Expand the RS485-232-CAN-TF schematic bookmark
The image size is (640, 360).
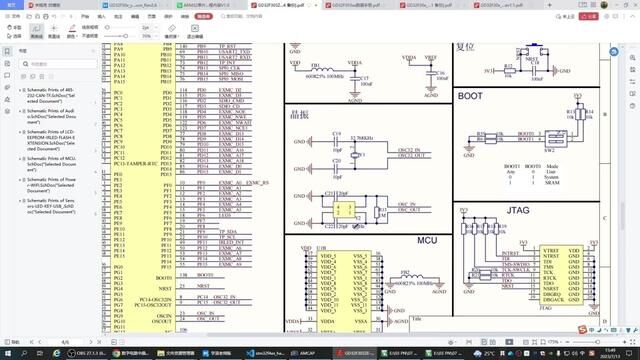20,90
